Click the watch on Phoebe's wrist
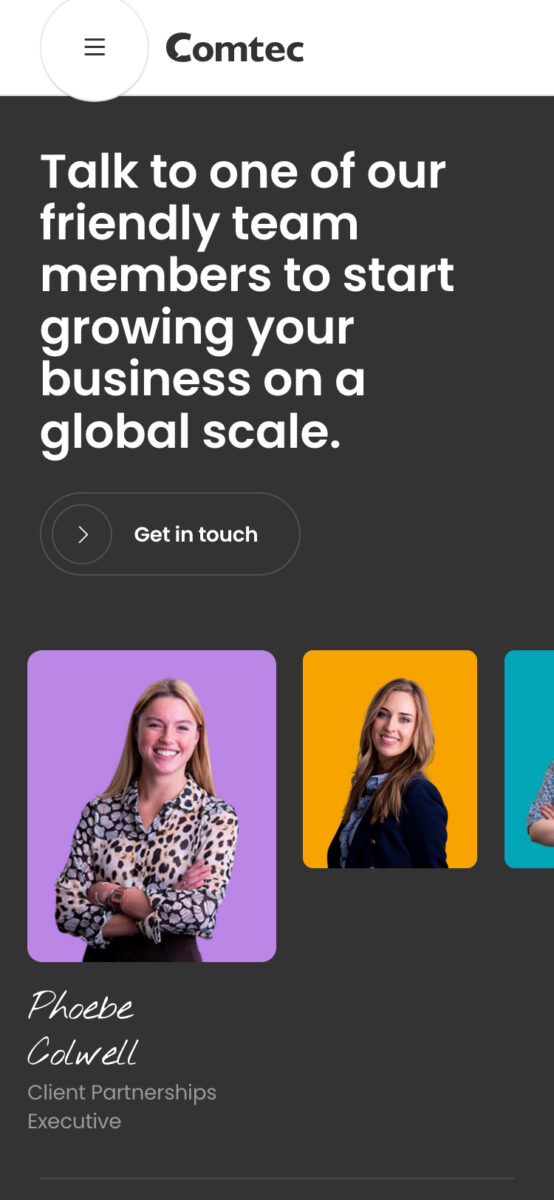This screenshot has height=1200, width=554. point(118,897)
